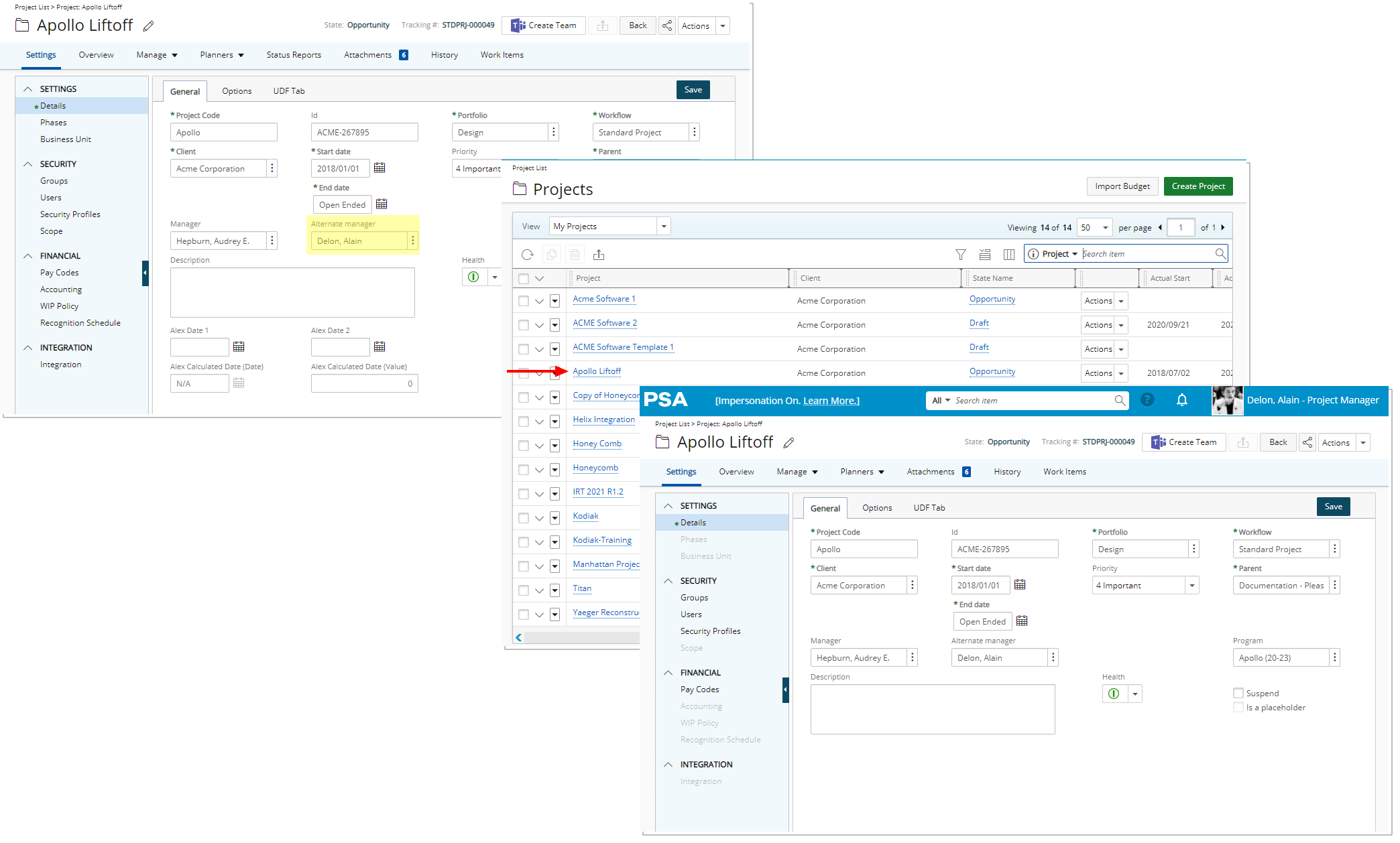Check the Honey Comb row checkbox

click(x=524, y=446)
